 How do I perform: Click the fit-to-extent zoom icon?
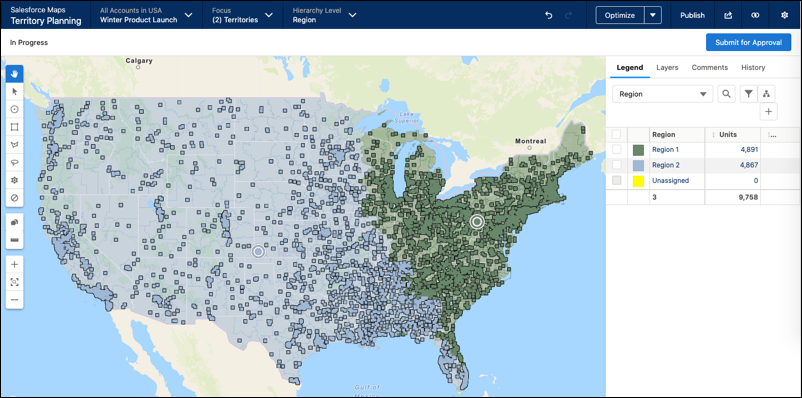(x=14, y=282)
